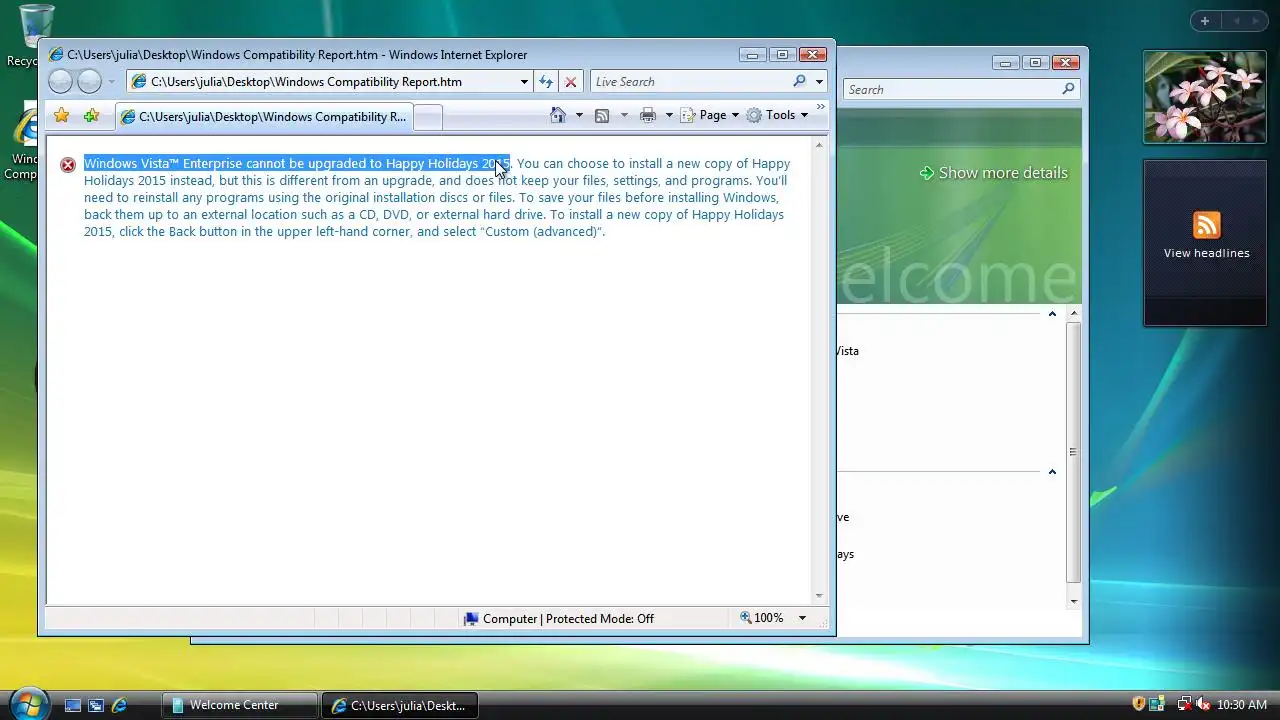Click the sidebar previous gadgets arrow
Screen dimensions: 1280x720
point(1236,21)
